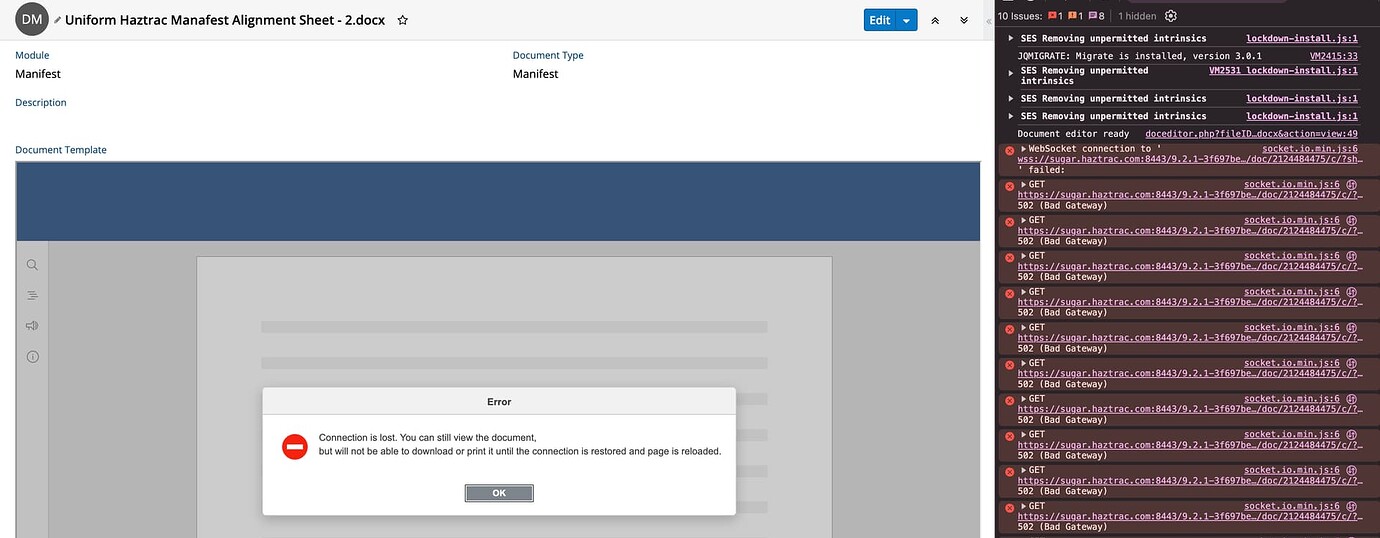Image resolution: width=1380 pixels, height=538 pixels.
Task: Collapse side panel using the « handle
Action: coord(989,20)
